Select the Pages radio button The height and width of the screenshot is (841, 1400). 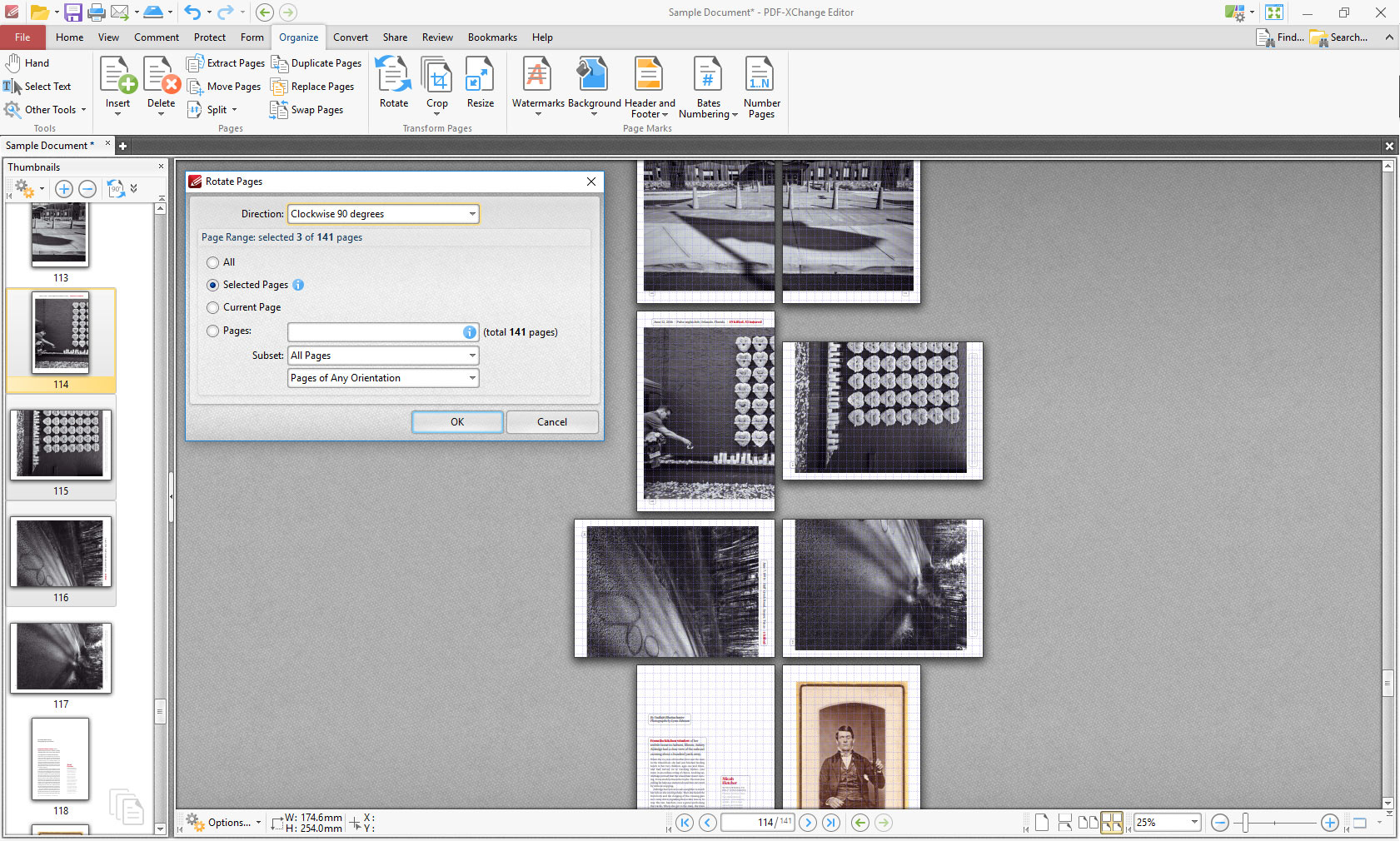(213, 331)
